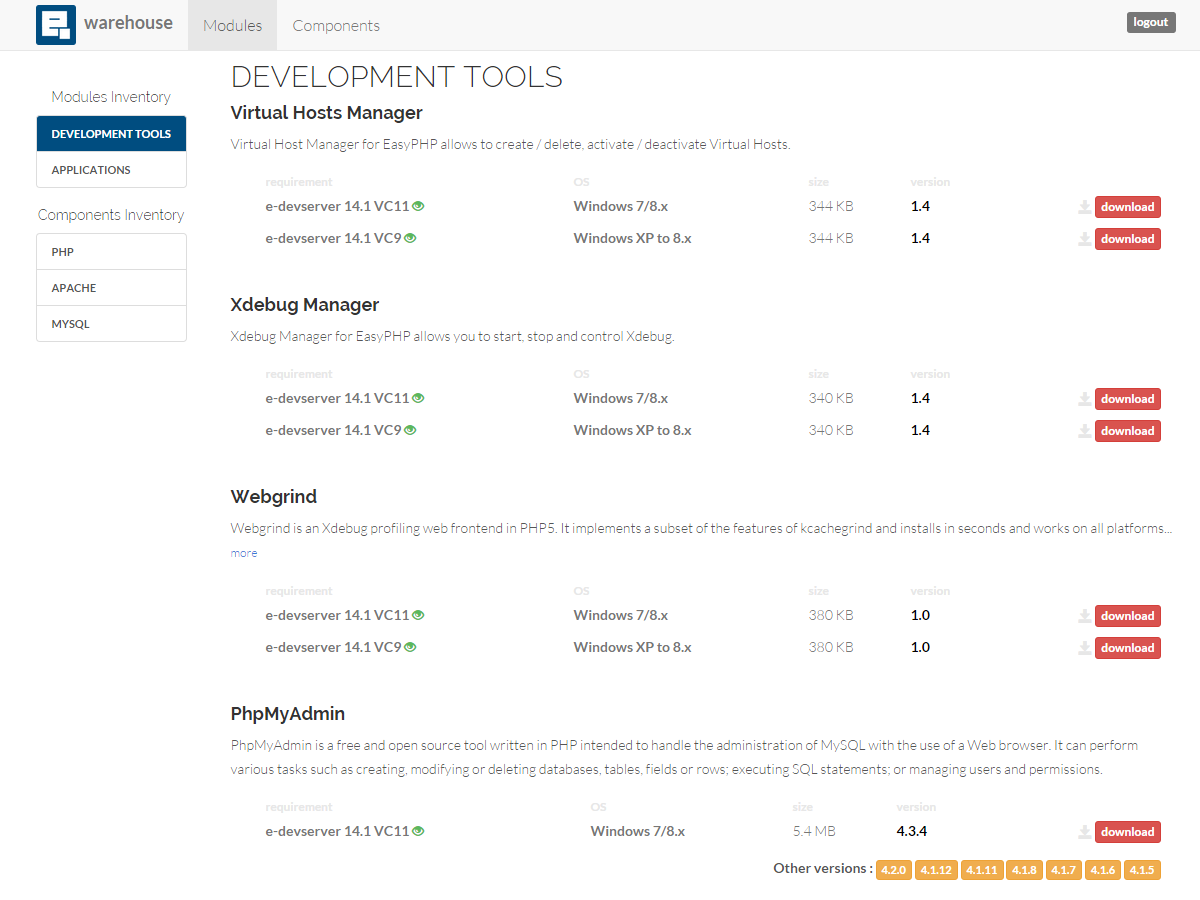Download PhpMyAdmin version 4.3.4
This screenshot has width=1200, height=900.
(x=1127, y=831)
